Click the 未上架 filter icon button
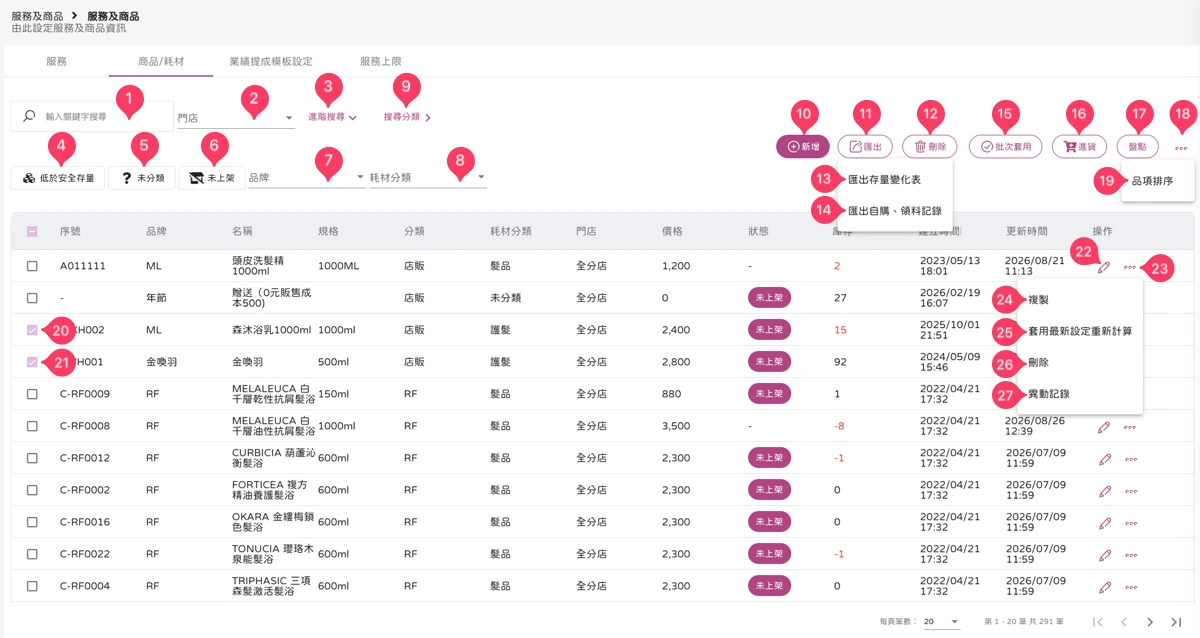The width and height of the screenshot is (1200, 638). point(211,178)
